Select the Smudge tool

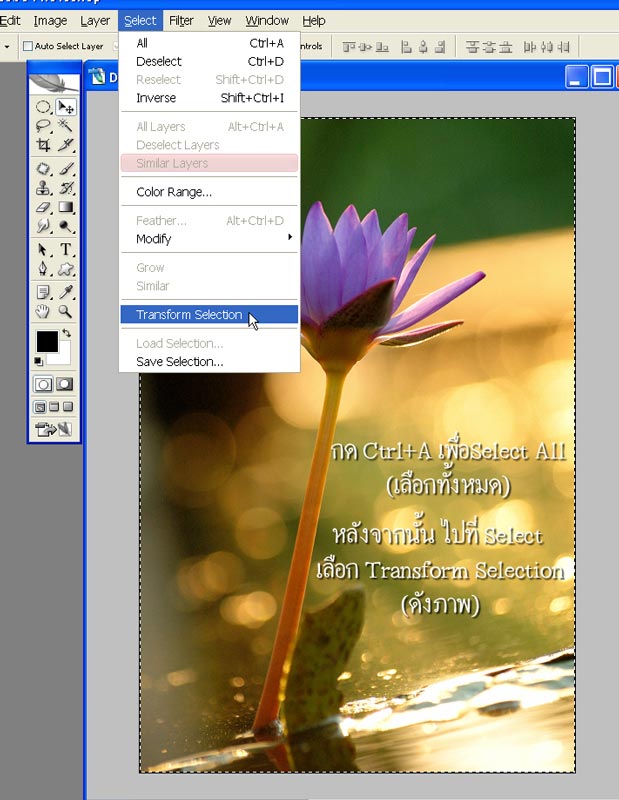(x=43, y=226)
